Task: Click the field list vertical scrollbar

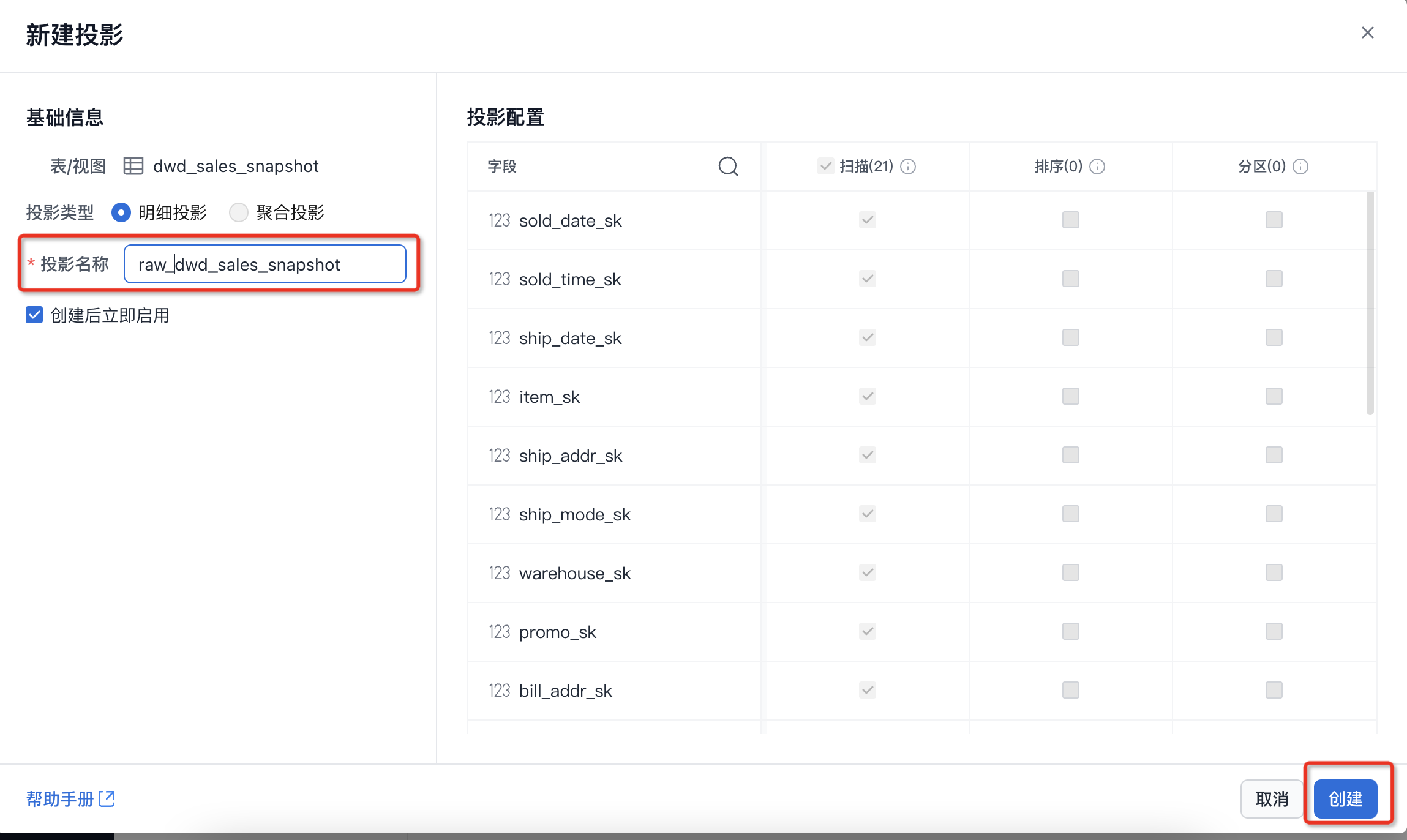Action: point(1370,303)
